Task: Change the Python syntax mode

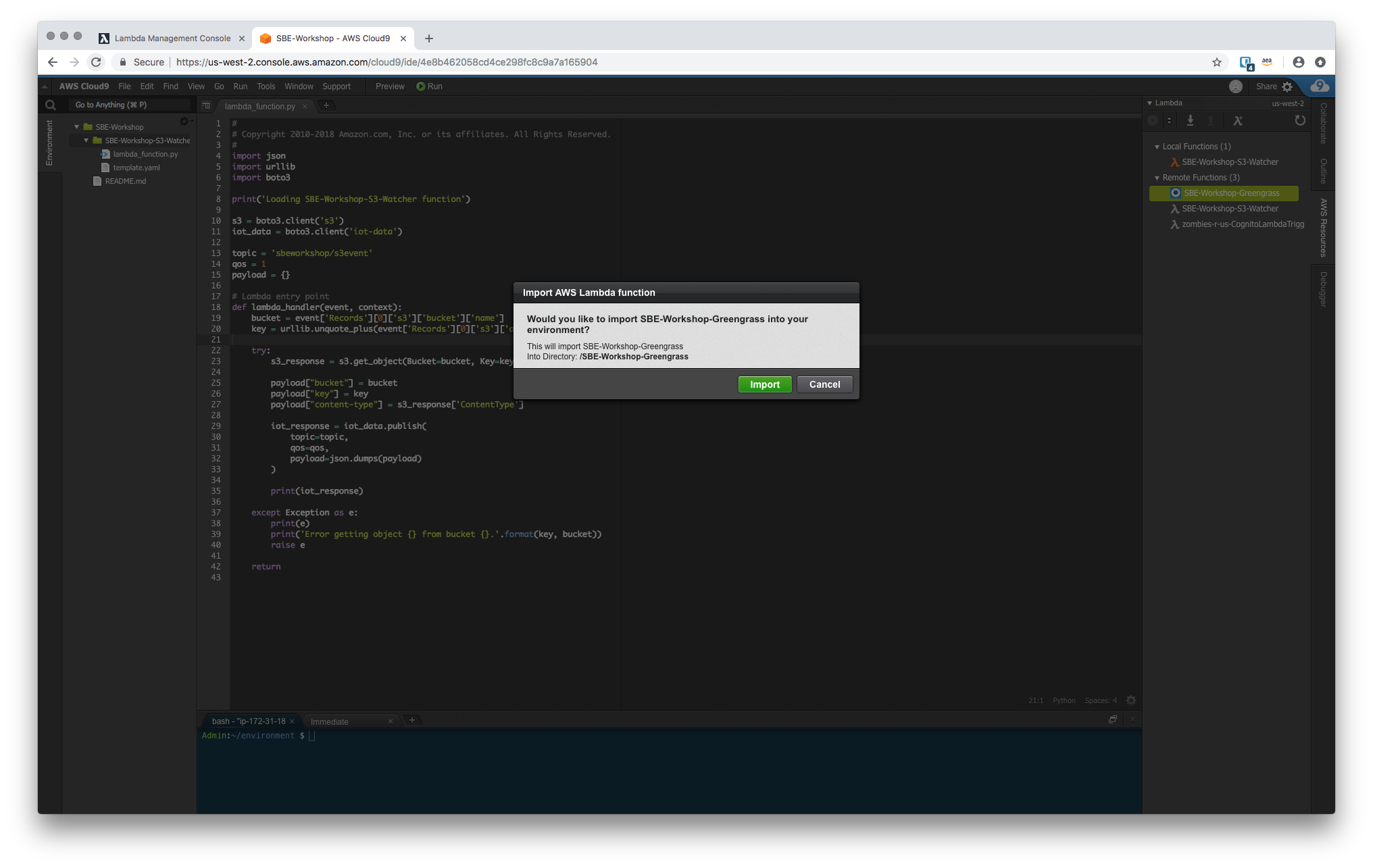Action: tap(1064, 700)
